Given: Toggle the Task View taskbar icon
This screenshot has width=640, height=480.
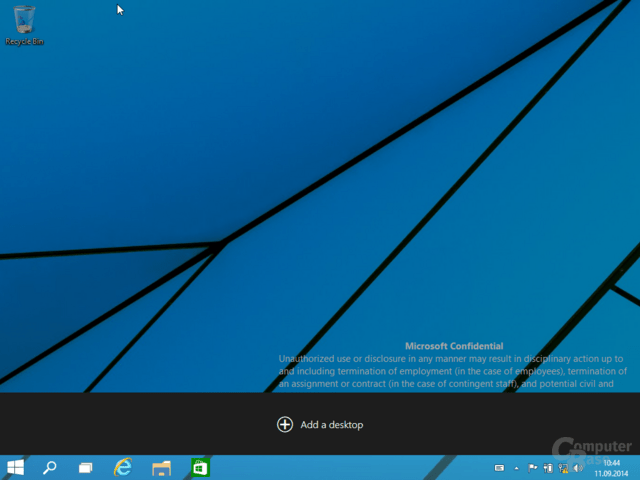Looking at the screenshot, I should click(x=85, y=468).
